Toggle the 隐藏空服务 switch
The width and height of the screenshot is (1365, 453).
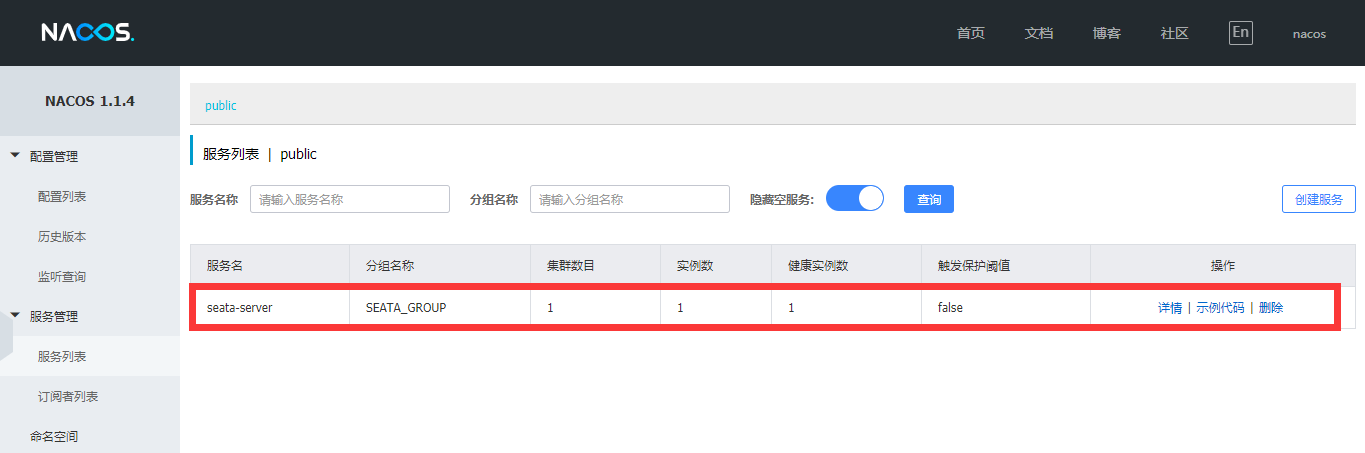(854, 198)
